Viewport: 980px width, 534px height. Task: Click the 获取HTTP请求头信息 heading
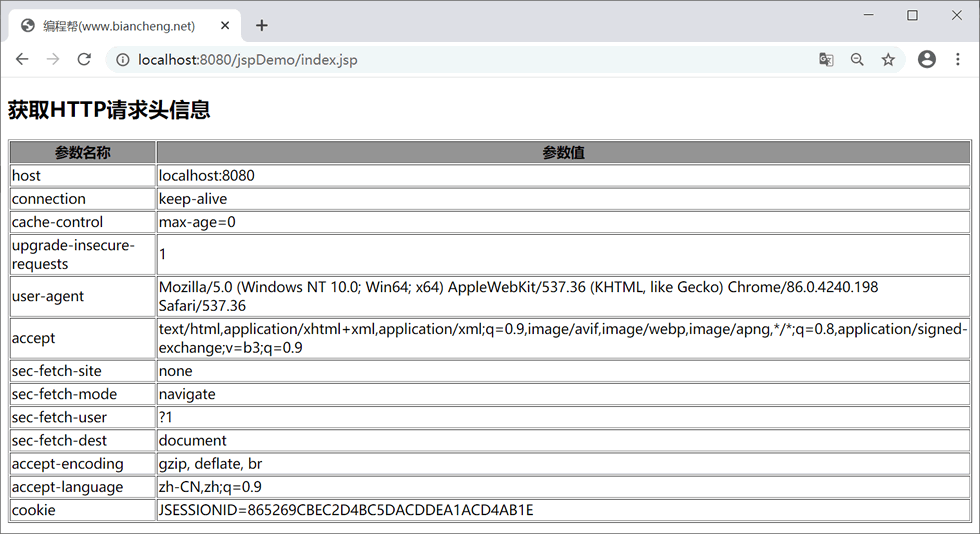pyautogui.click(x=109, y=110)
